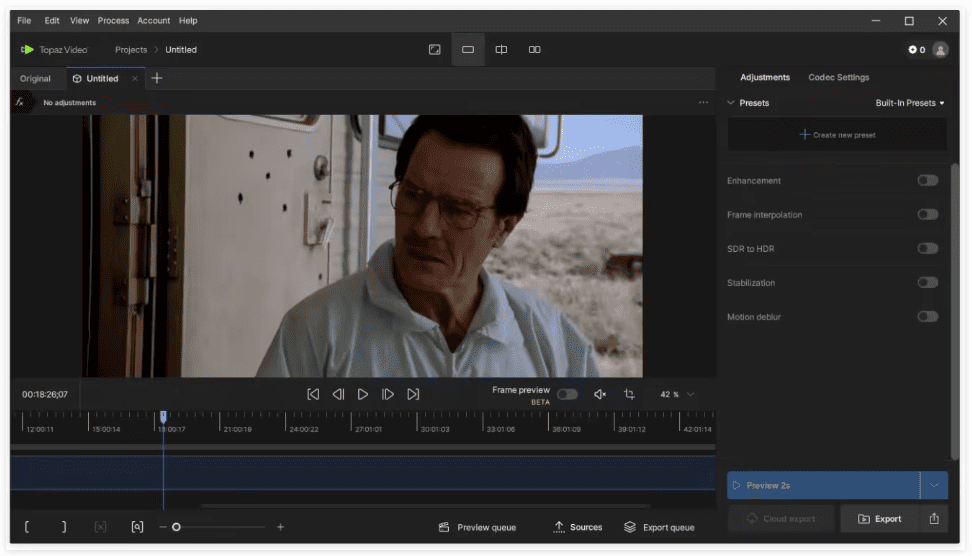The width and height of the screenshot is (972, 556).
Task: Close the Untitled tab
Action: (x=135, y=79)
